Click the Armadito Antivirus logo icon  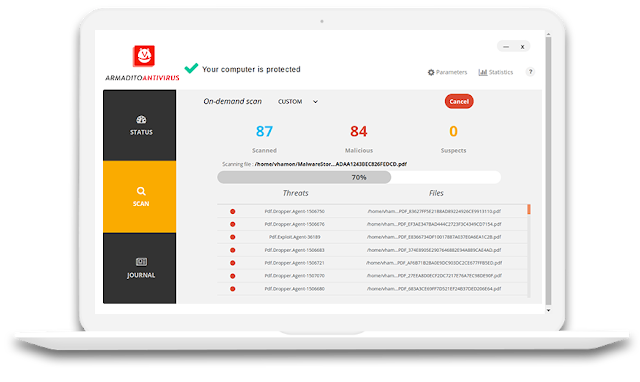(144, 56)
